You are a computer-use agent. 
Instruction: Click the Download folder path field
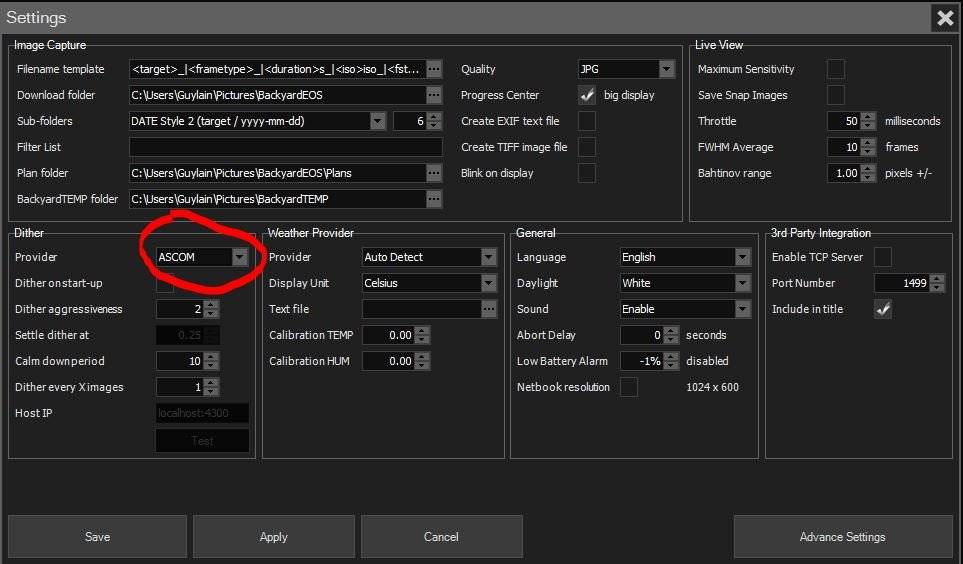277,95
